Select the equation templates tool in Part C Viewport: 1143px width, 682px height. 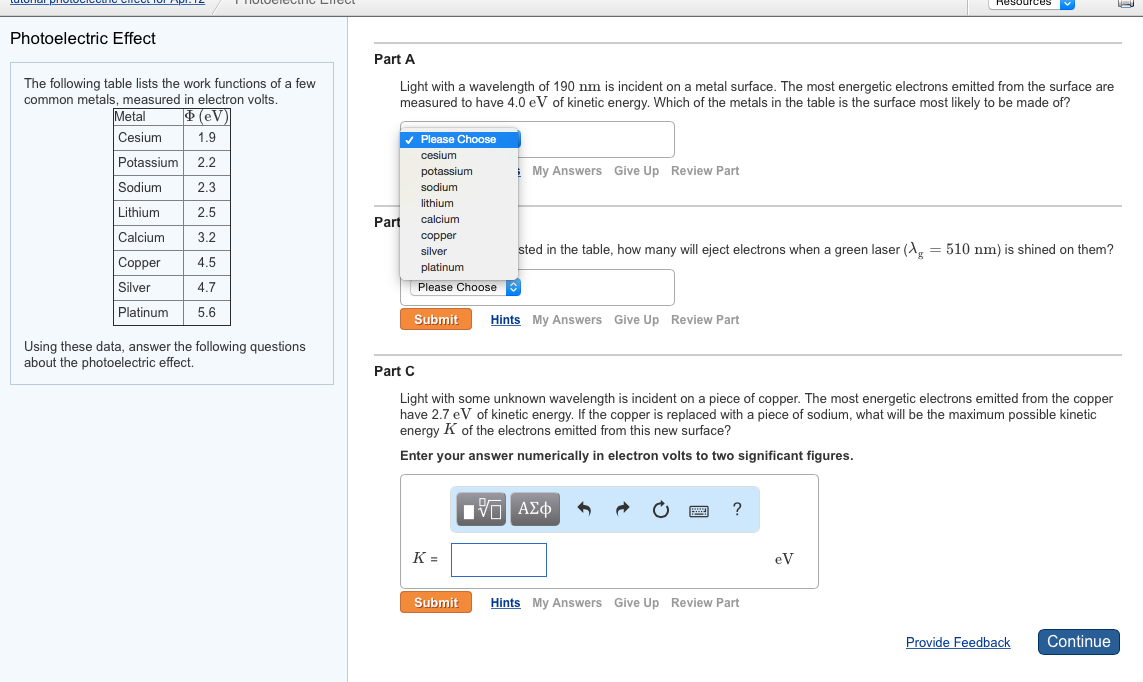481,509
